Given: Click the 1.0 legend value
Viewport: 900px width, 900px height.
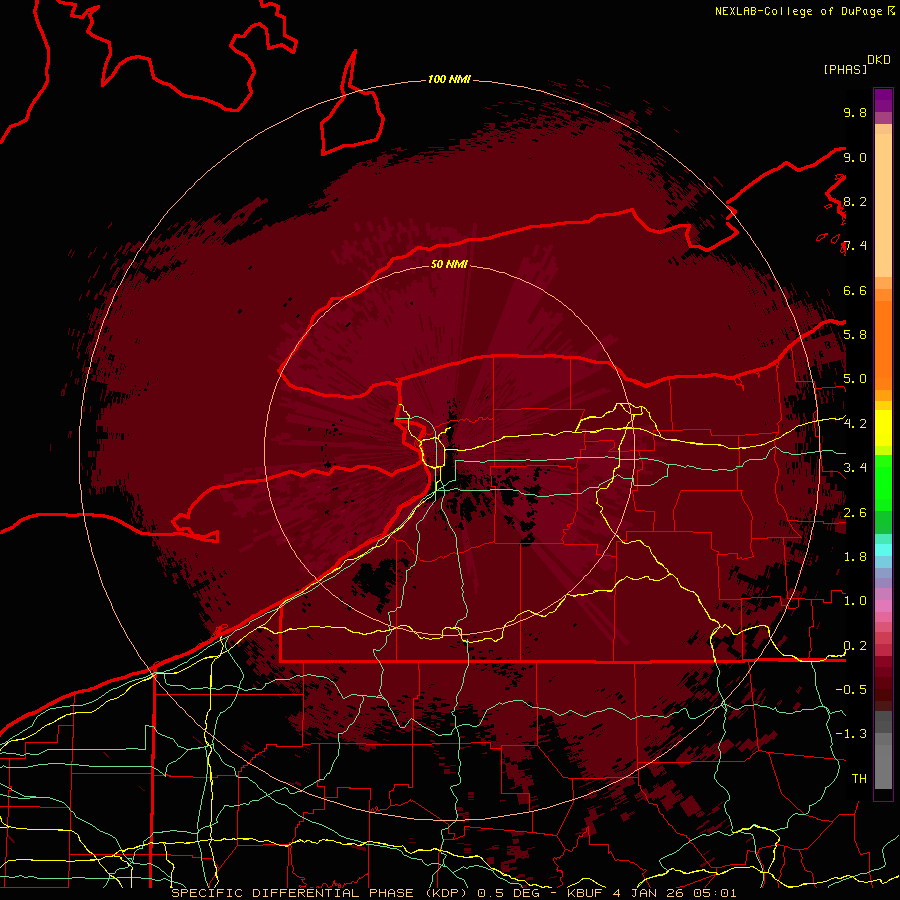Looking at the screenshot, I should pos(855,600).
